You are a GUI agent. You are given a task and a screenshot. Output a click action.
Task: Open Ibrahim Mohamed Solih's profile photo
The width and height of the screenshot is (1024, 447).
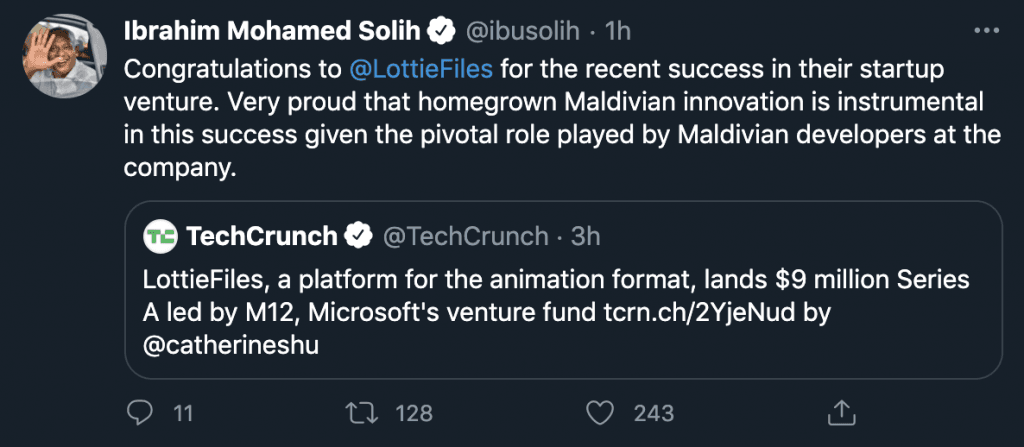(x=66, y=58)
